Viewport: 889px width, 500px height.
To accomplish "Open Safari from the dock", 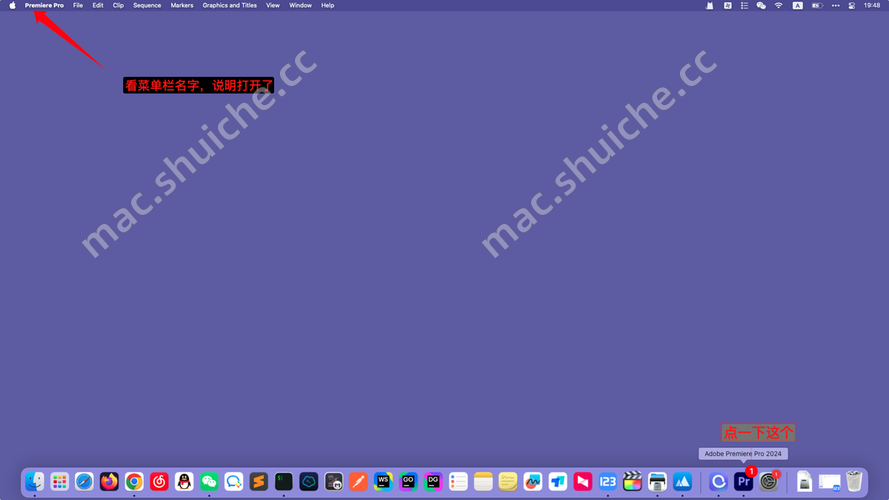I will 84,481.
